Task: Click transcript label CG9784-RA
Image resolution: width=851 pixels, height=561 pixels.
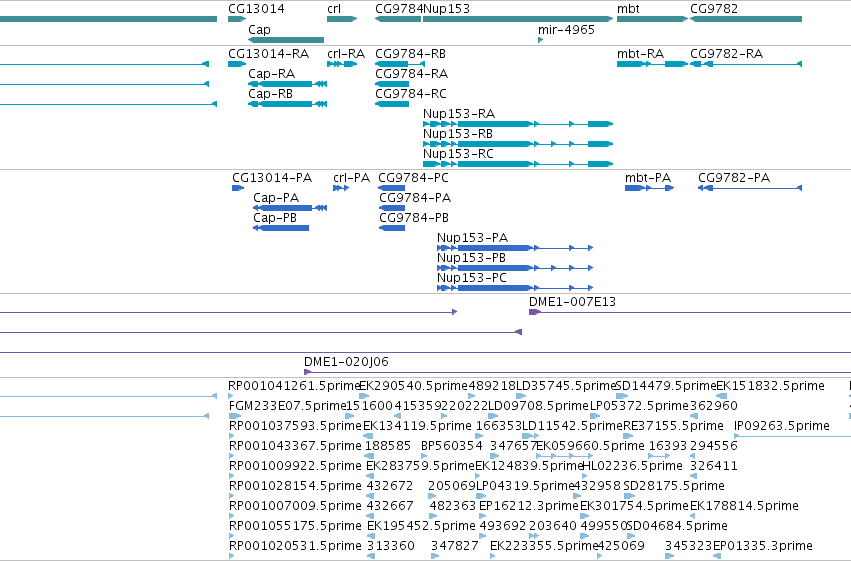Action: coord(411,74)
